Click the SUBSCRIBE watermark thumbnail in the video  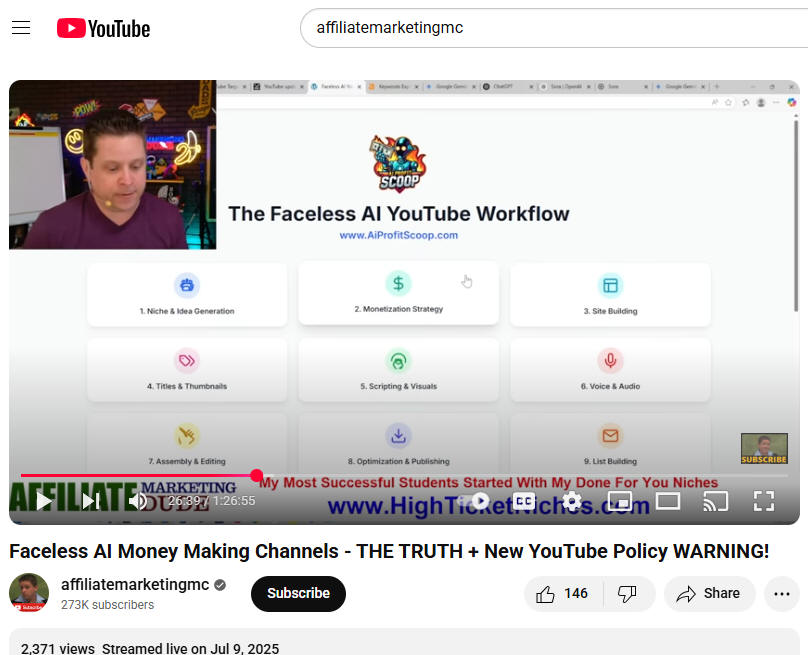(x=764, y=449)
